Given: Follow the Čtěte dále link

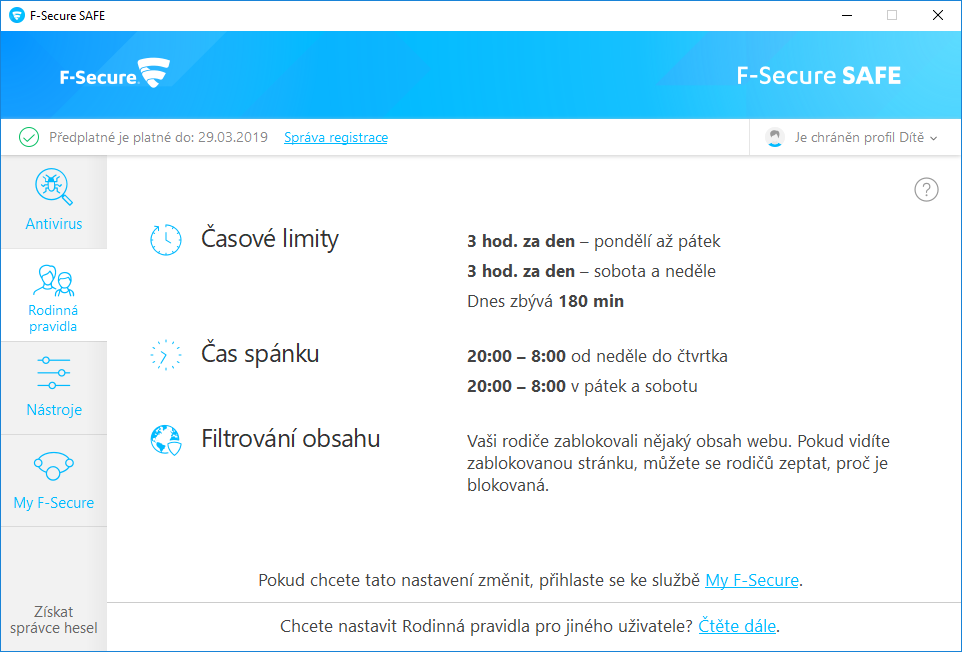Looking at the screenshot, I should click(x=737, y=626).
